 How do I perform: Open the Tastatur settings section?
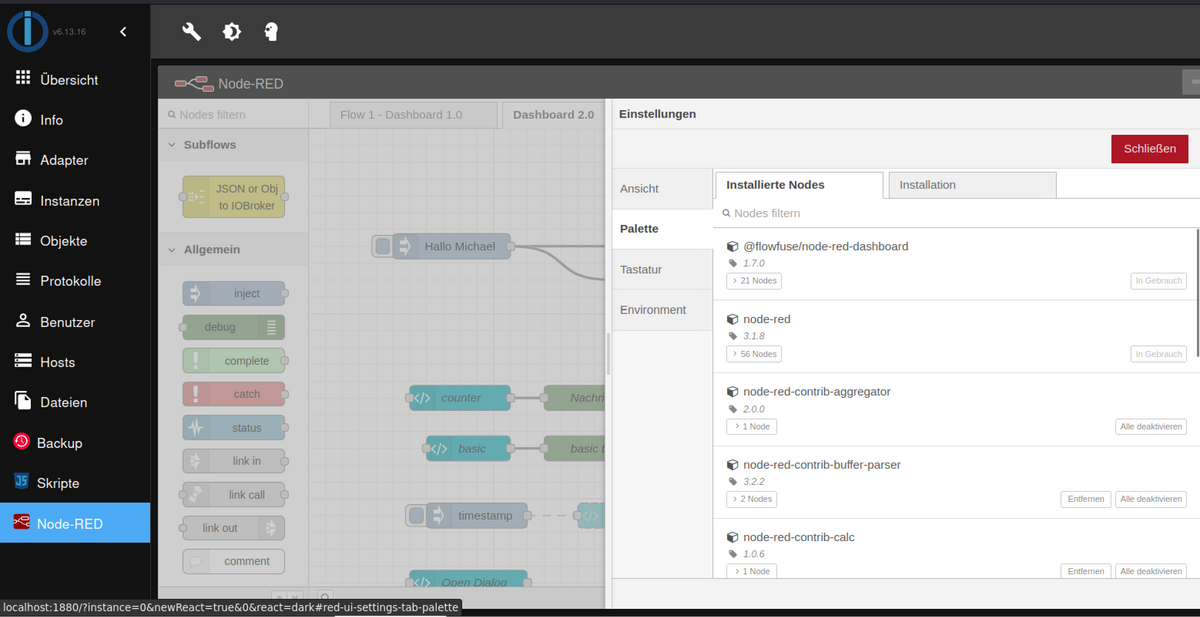661,270
